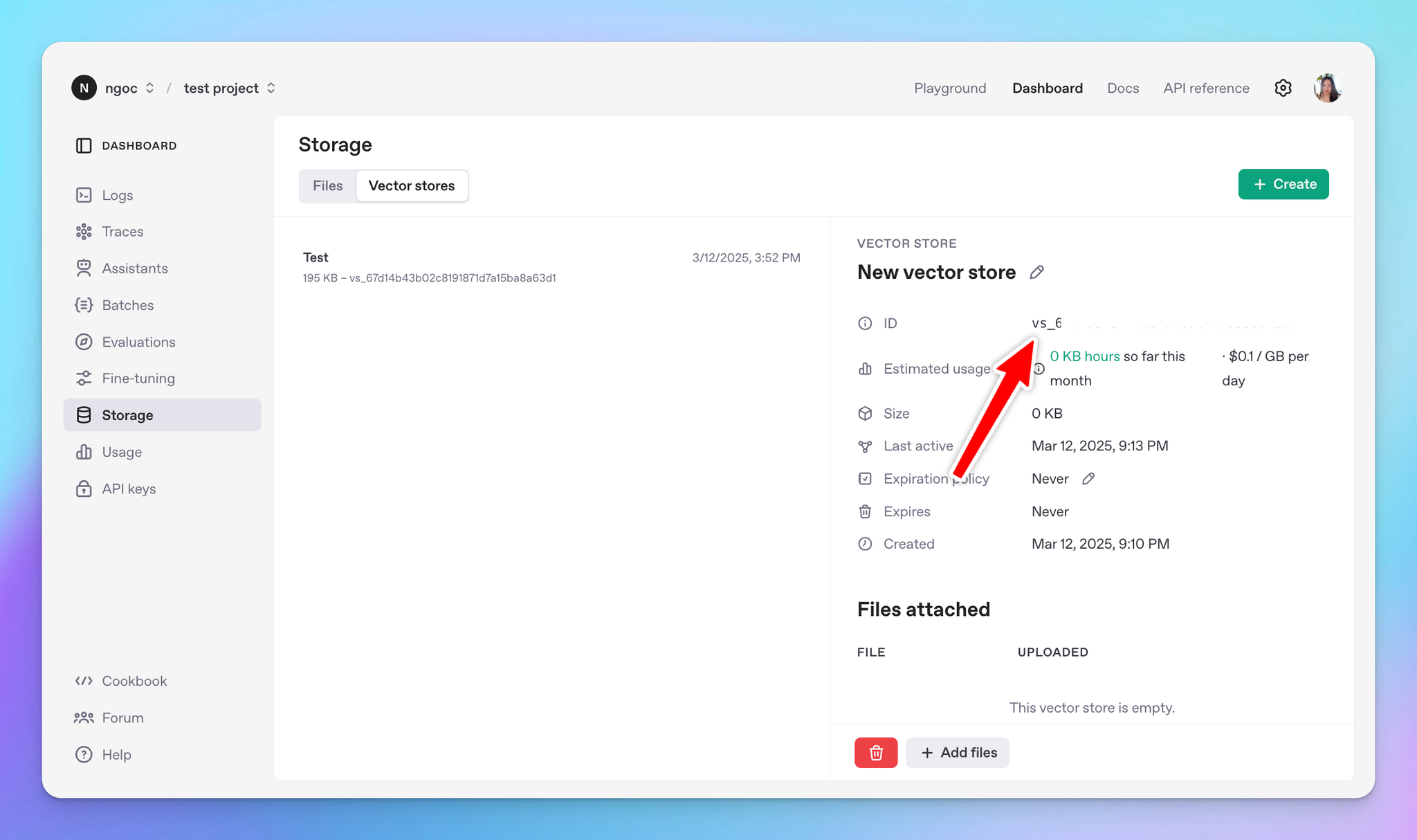Open the Cookbook link
The height and width of the screenshot is (840, 1417).
click(x=134, y=681)
